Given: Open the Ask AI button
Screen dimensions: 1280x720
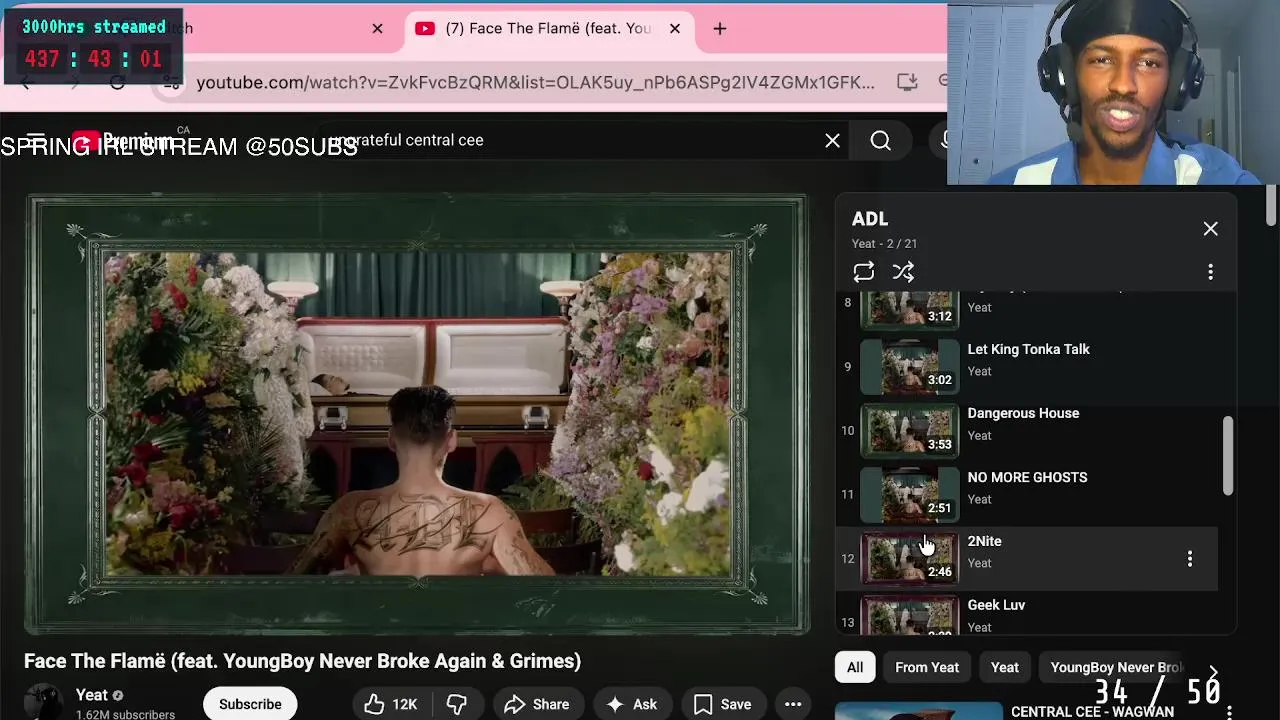Looking at the screenshot, I should [x=631, y=704].
